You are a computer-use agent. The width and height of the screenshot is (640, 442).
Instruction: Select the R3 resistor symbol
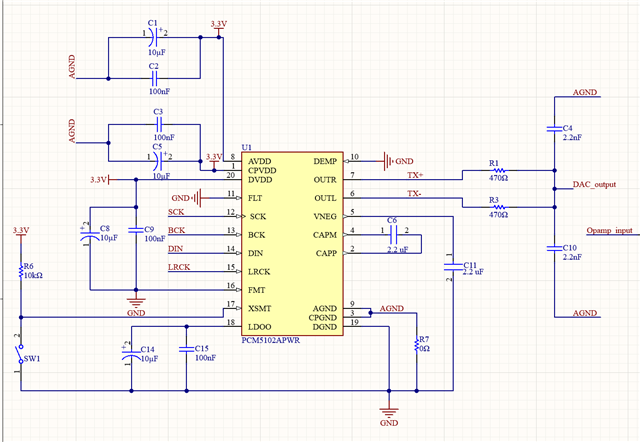pyautogui.click(x=499, y=207)
